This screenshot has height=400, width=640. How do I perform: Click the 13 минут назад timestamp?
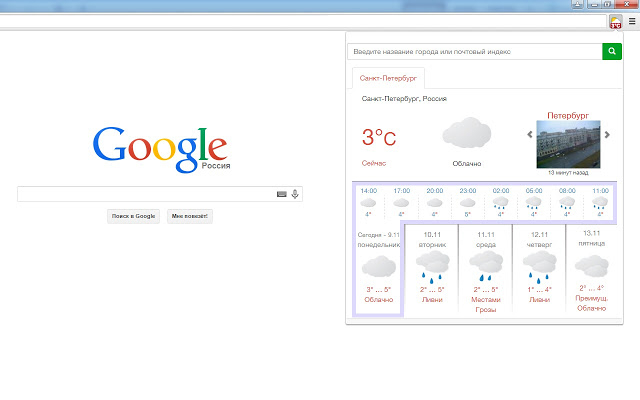tap(568, 173)
